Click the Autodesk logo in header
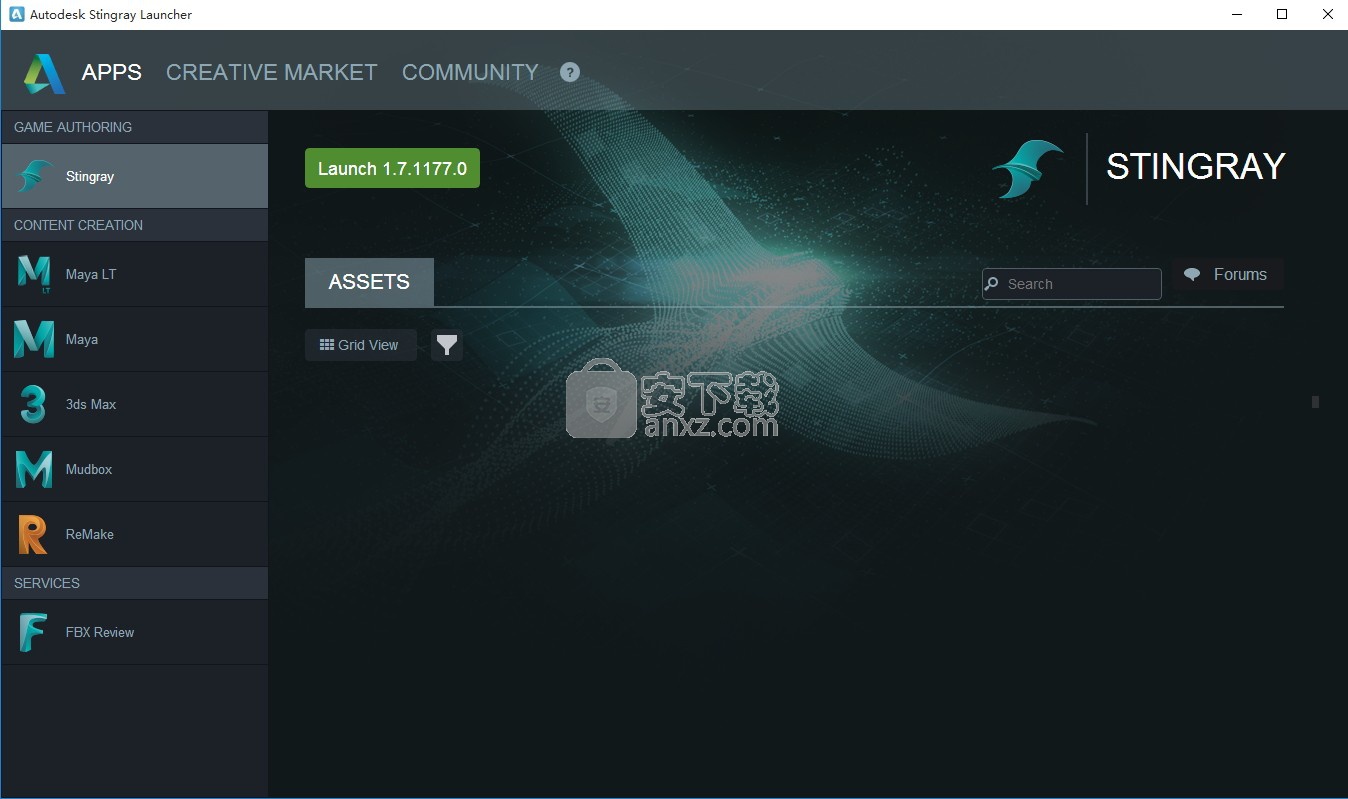The image size is (1348, 799). point(45,73)
